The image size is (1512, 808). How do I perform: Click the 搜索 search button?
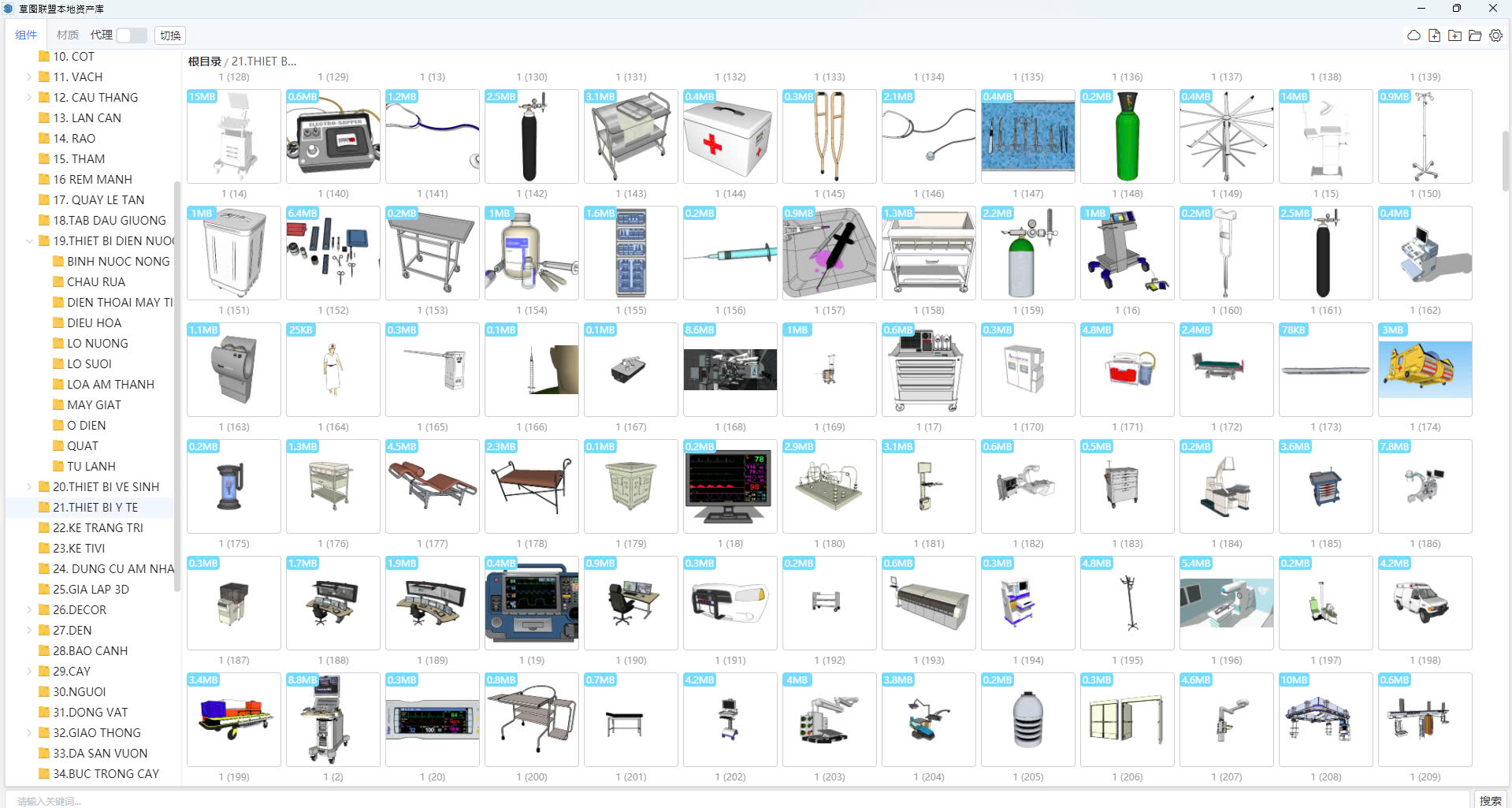pos(1490,800)
